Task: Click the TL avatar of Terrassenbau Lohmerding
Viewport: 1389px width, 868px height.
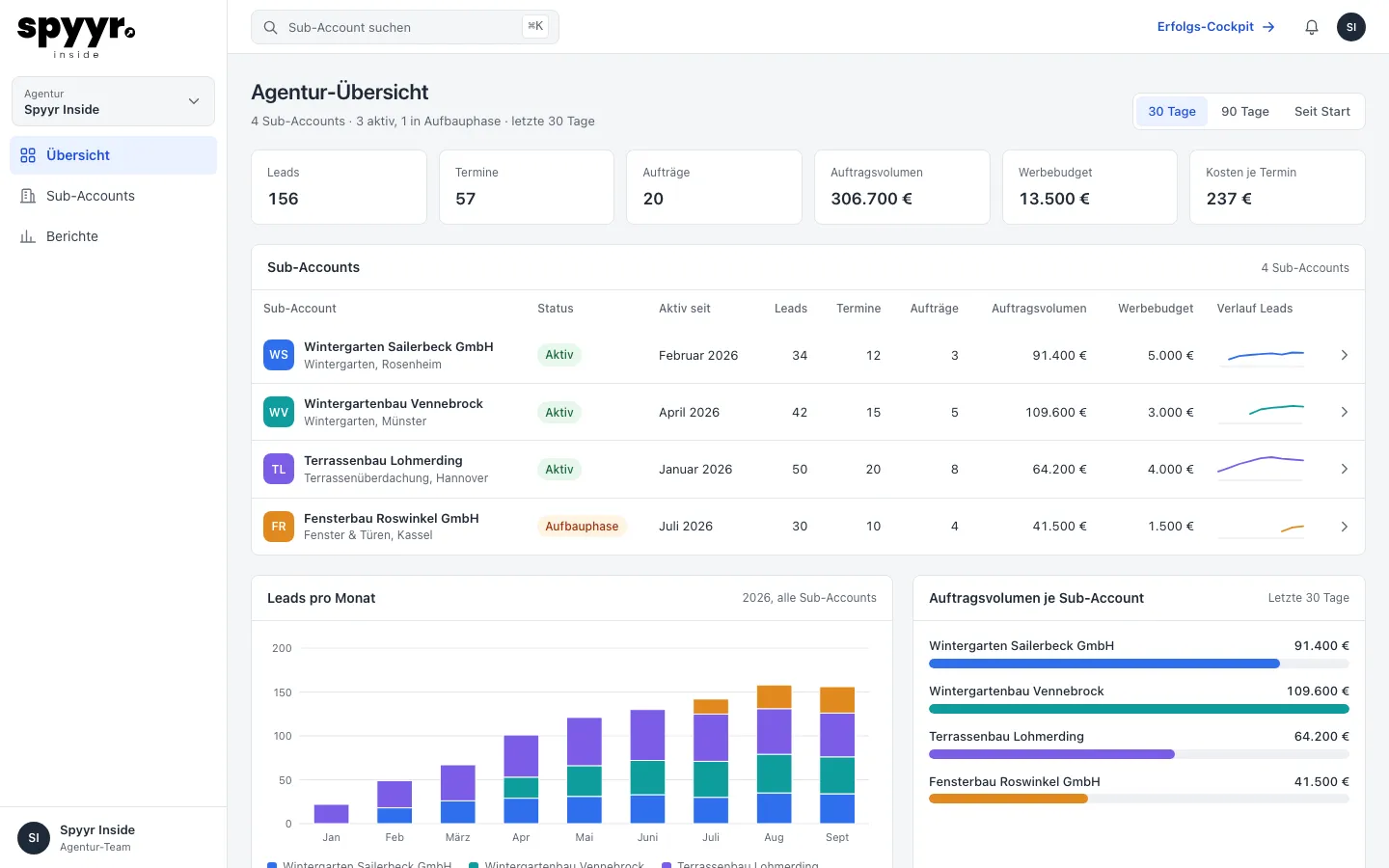Action: 279,469
